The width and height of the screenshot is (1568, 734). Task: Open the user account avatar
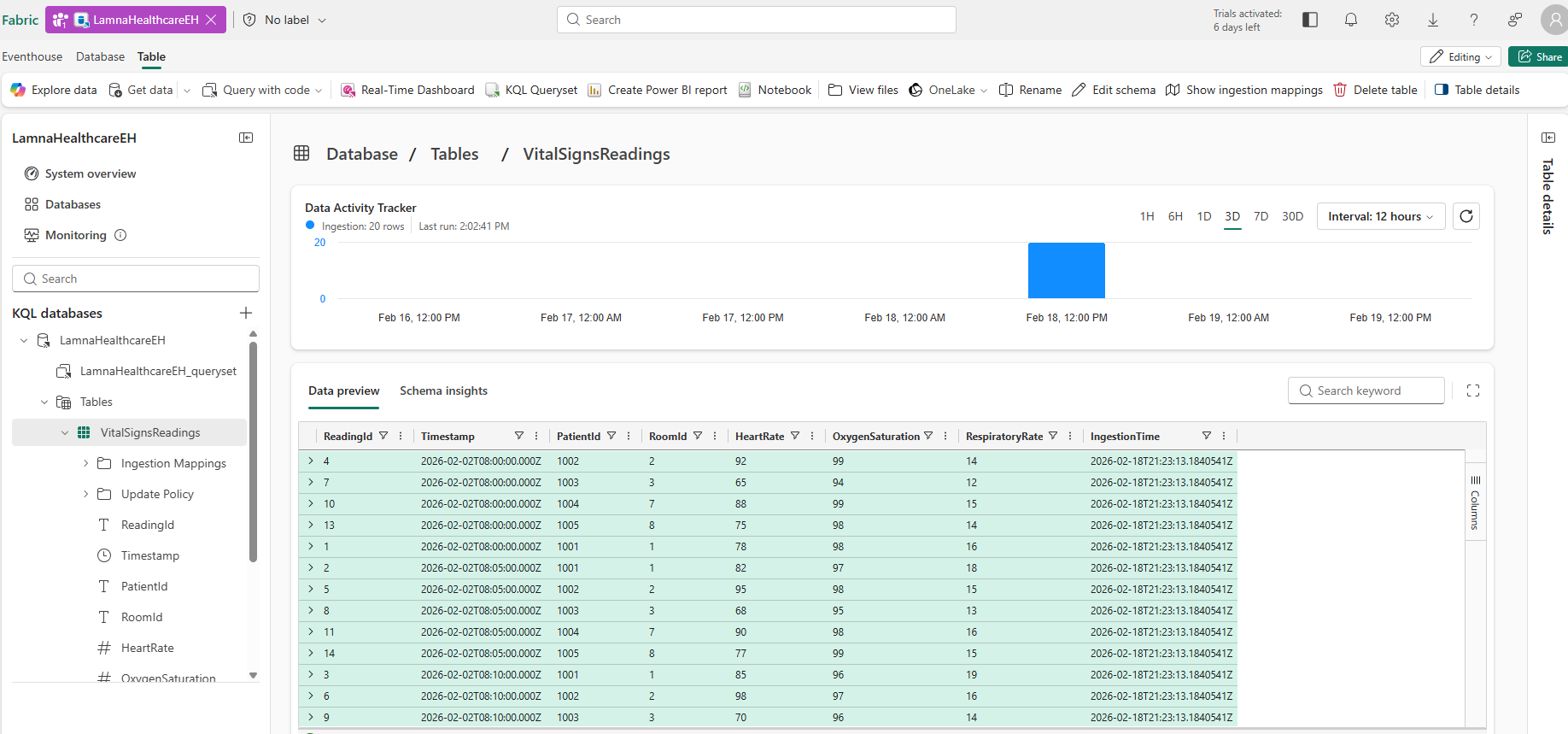pyautogui.click(x=1555, y=20)
